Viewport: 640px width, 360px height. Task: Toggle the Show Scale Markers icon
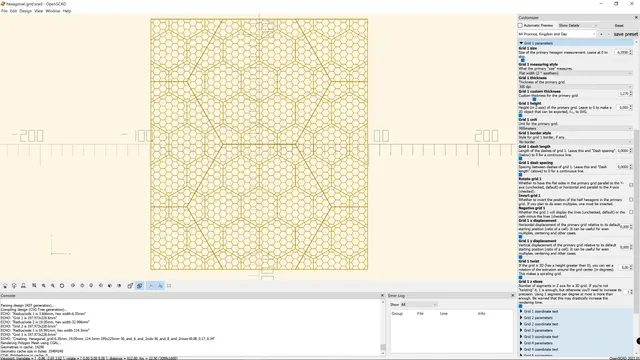(160, 286)
